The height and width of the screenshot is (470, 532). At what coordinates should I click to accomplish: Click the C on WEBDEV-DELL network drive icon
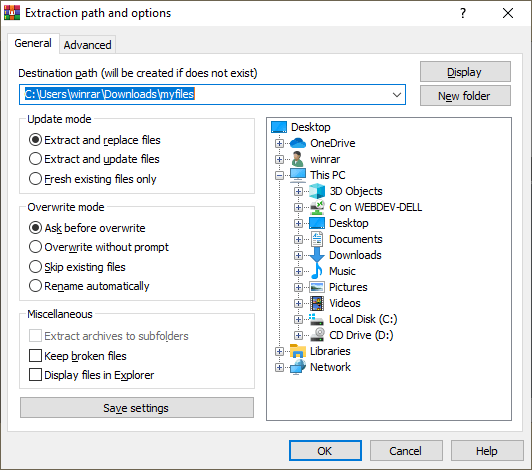click(x=317, y=207)
